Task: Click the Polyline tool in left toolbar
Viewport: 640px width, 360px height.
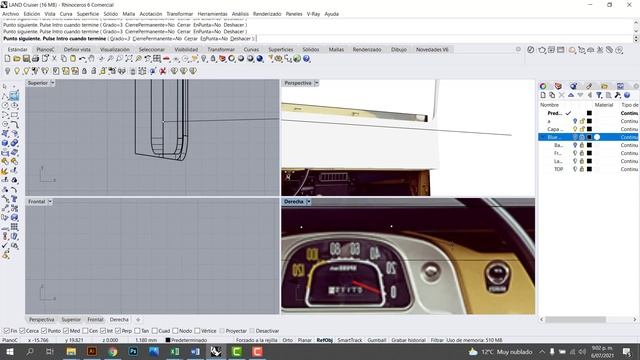Action: pos(5,96)
